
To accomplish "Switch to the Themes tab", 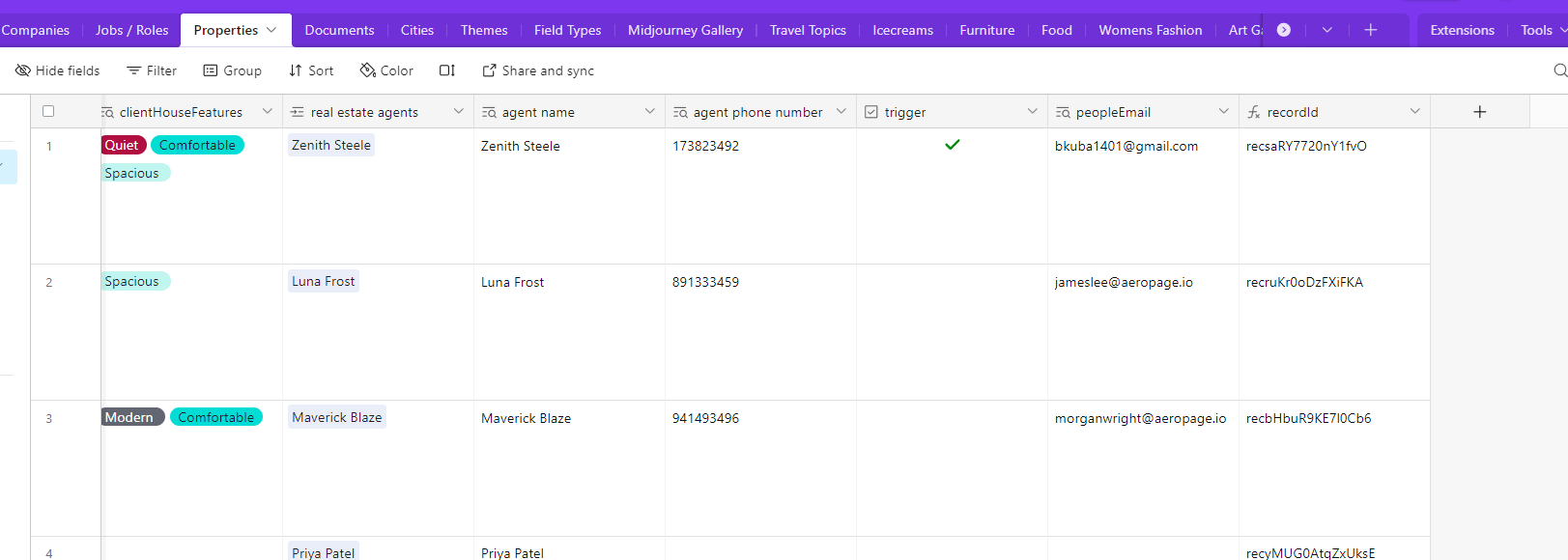I will (x=484, y=30).
